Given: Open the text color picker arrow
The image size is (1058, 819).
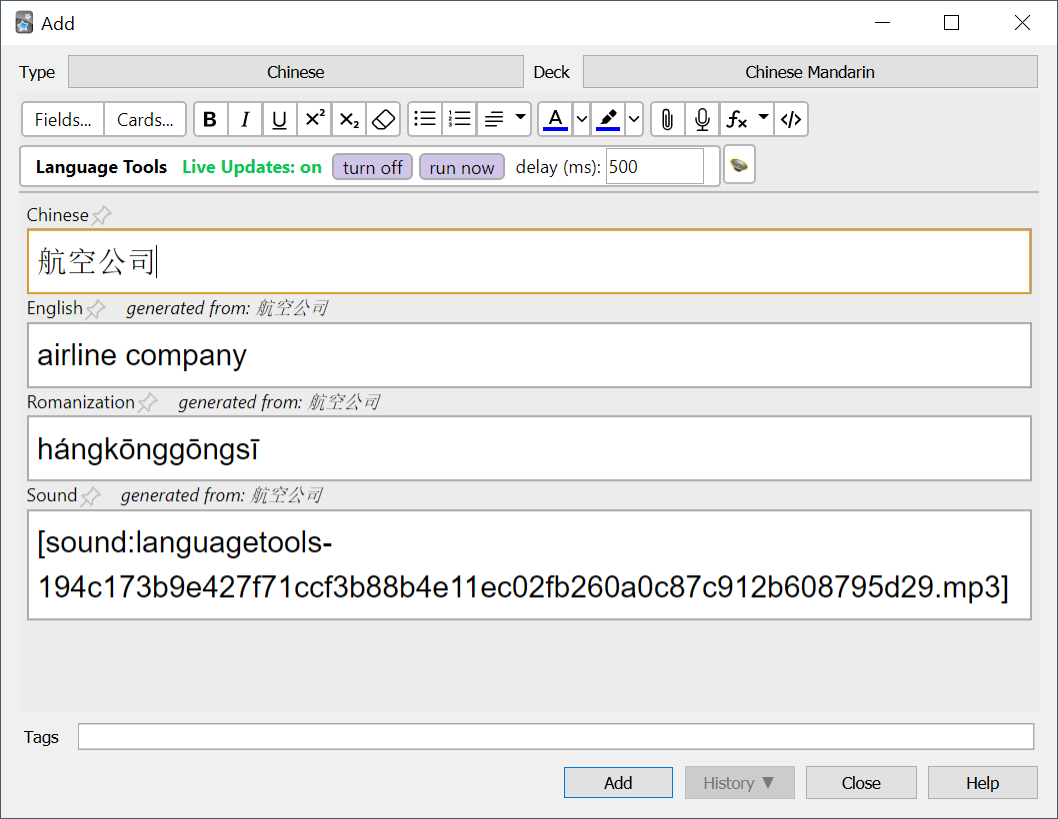Looking at the screenshot, I should tap(582, 119).
